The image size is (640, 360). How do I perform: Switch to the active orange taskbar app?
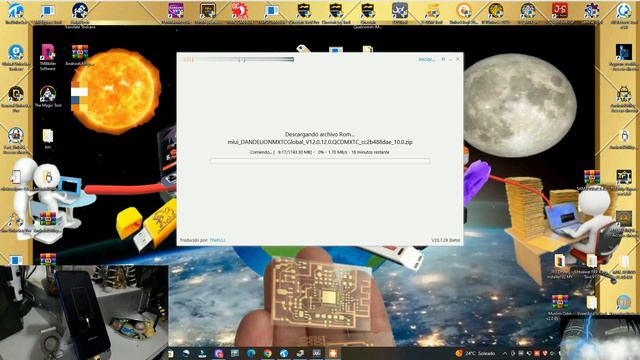pos(333,353)
